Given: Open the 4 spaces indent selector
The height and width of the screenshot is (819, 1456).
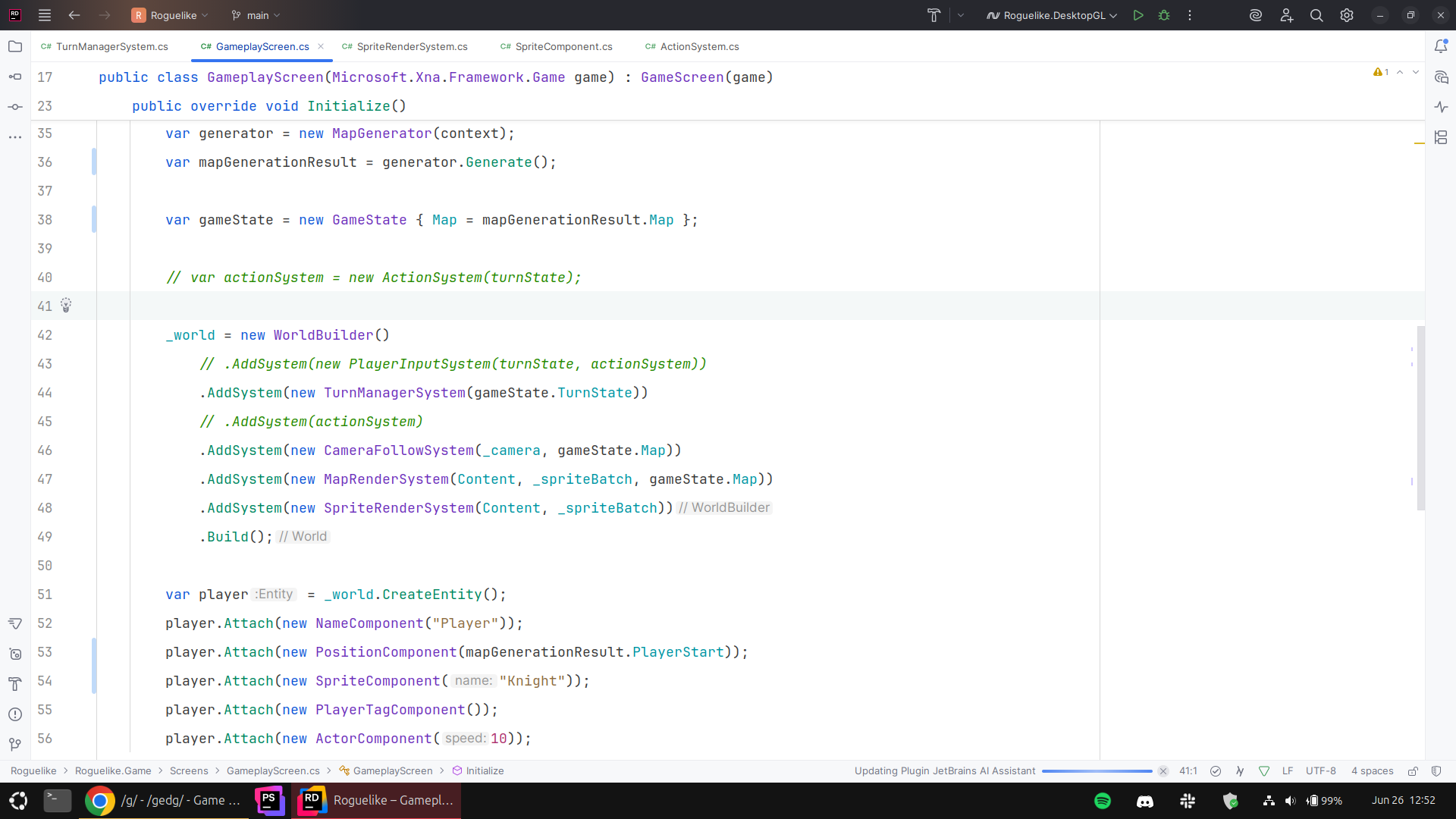Looking at the screenshot, I should pyautogui.click(x=1373, y=771).
